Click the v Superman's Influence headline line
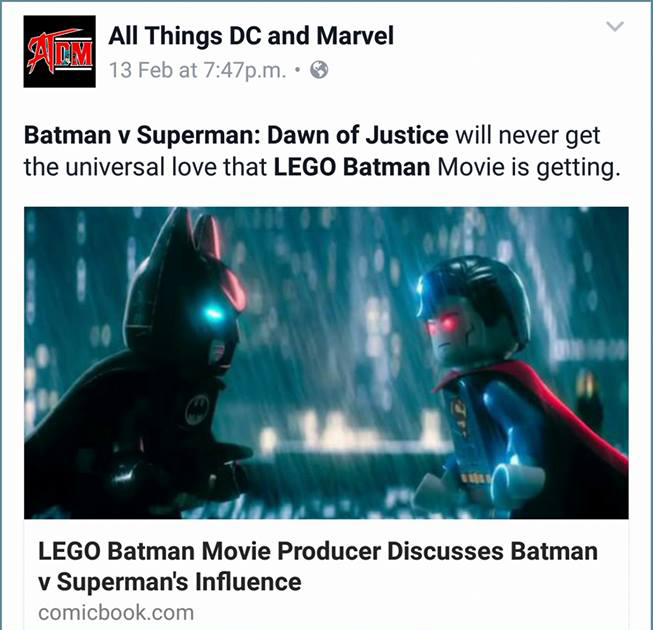This screenshot has width=653, height=630. click(169, 581)
